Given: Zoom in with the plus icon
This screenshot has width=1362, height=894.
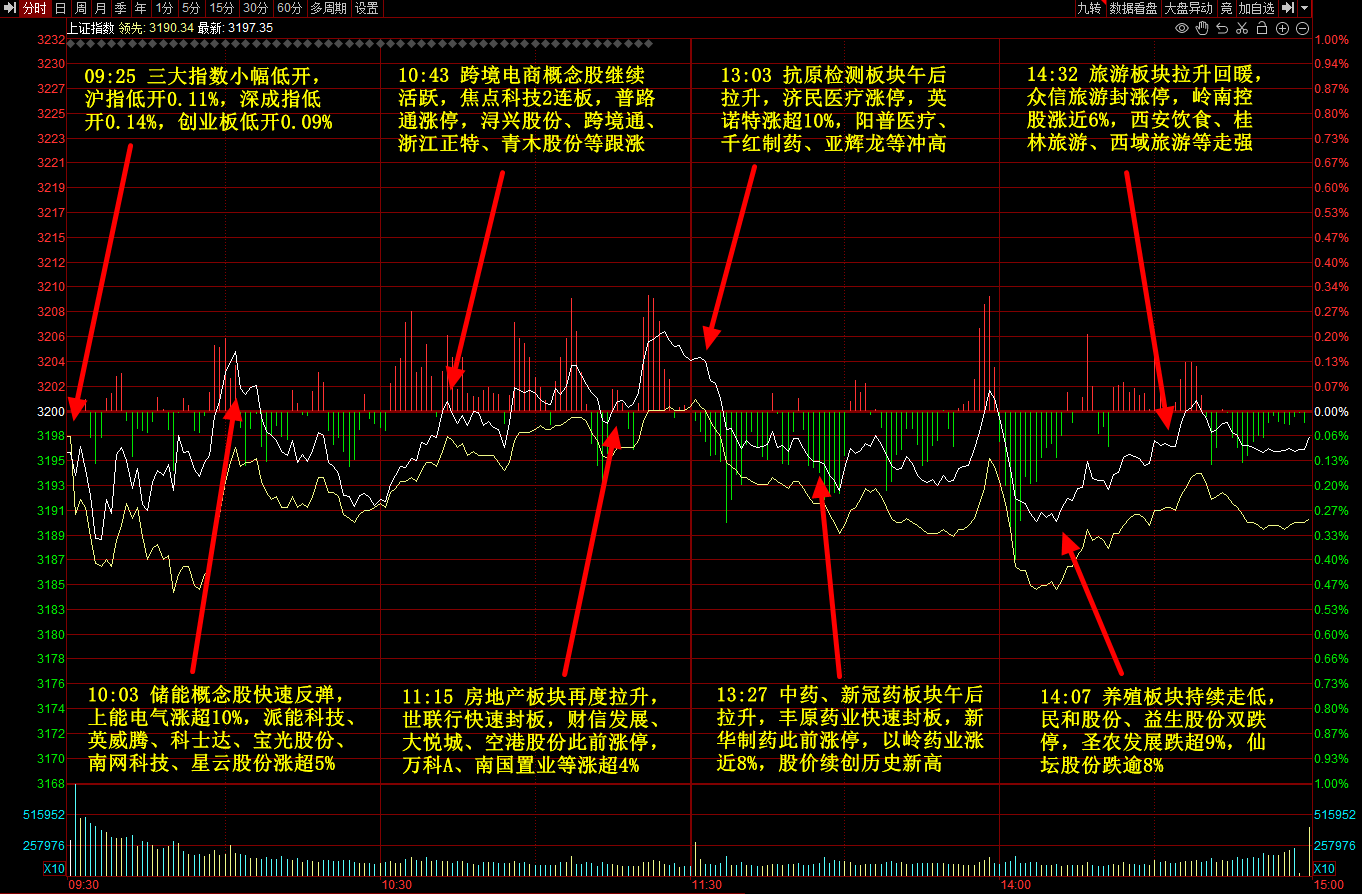Looking at the screenshot, I should (1282, 28).
